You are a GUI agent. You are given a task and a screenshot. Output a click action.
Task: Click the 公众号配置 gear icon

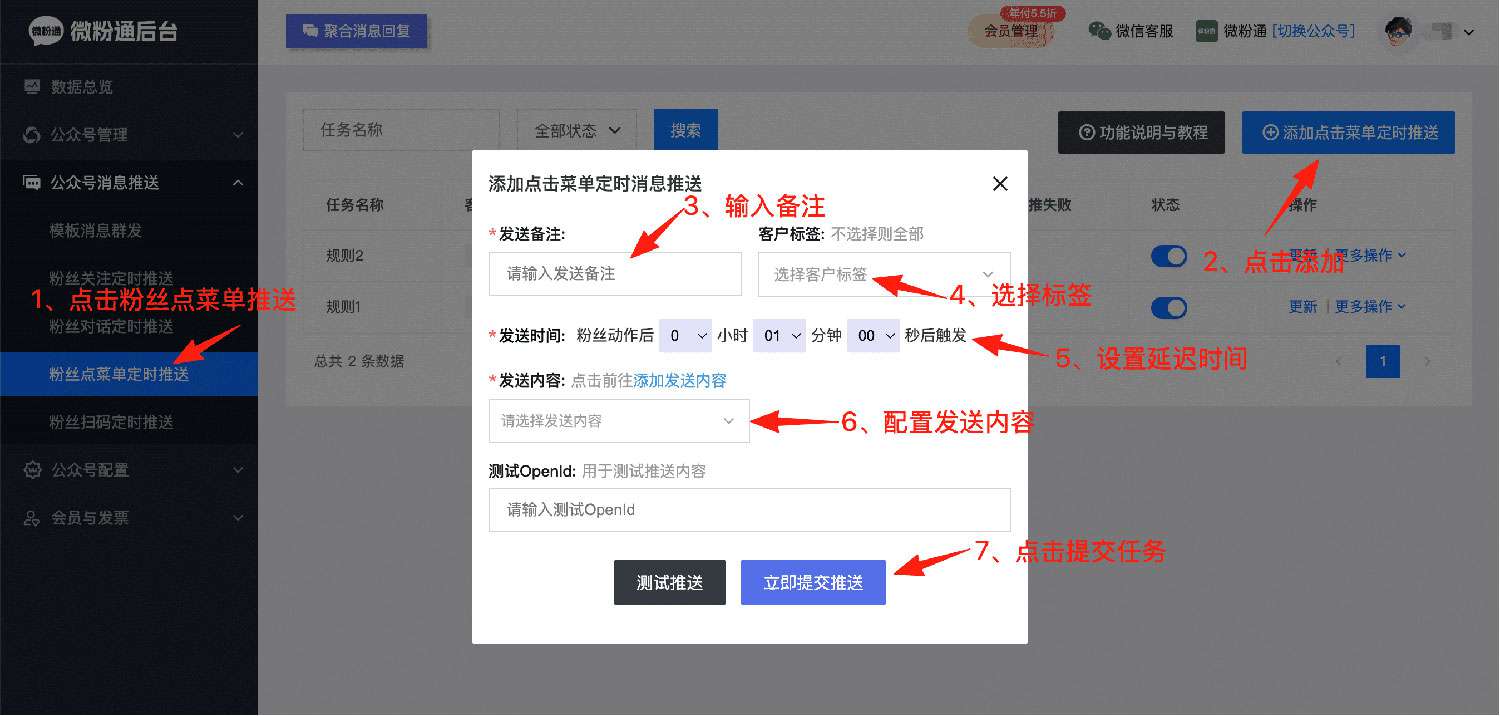click(x=32, y=470)
